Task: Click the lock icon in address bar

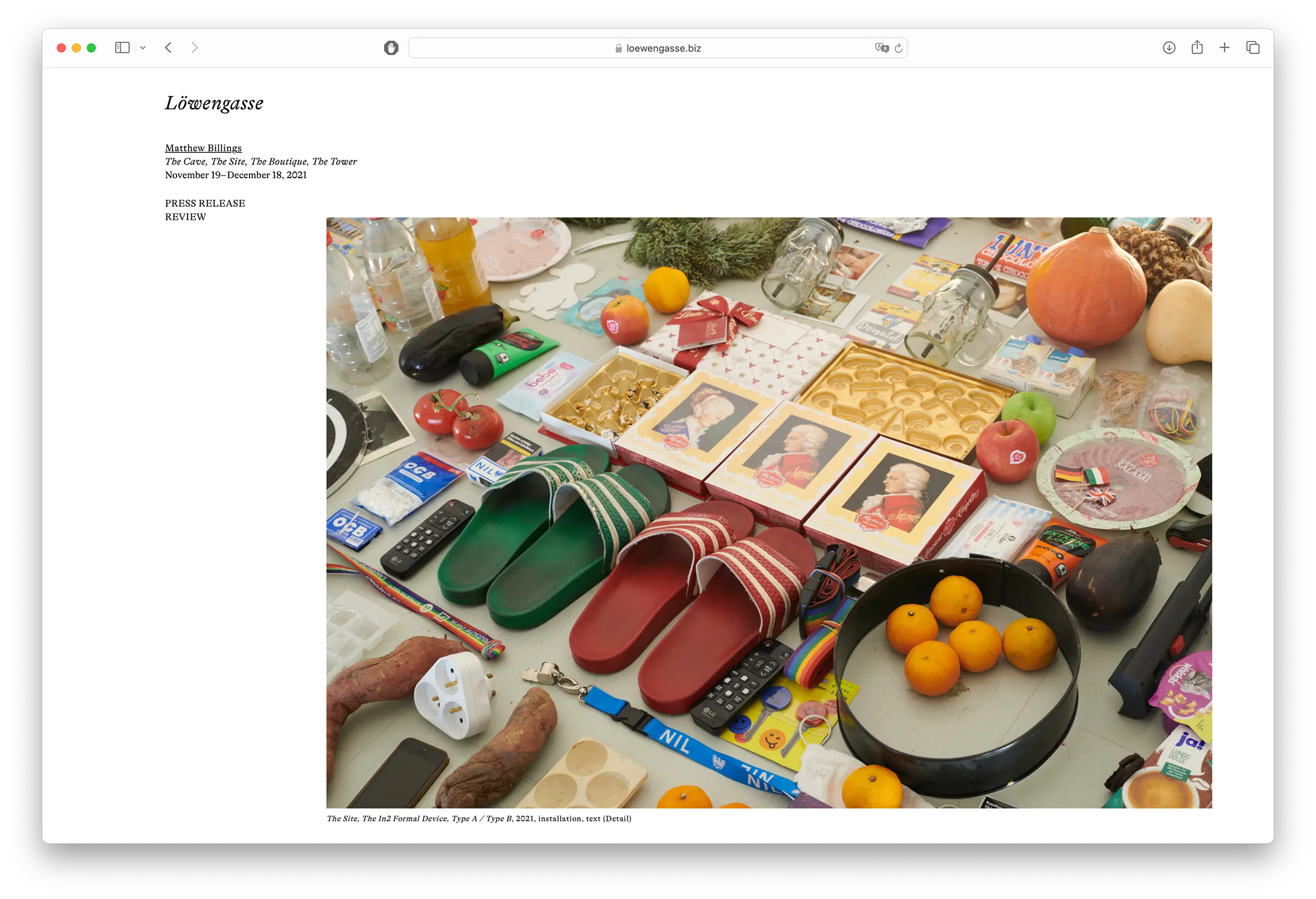Action: [619, 49]
